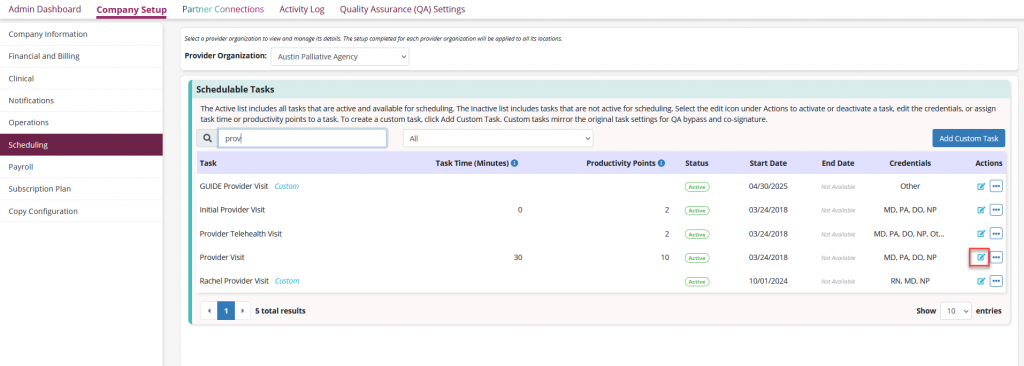
Task: Show Task Time info tooltip icon
Action: pos(515,163)
